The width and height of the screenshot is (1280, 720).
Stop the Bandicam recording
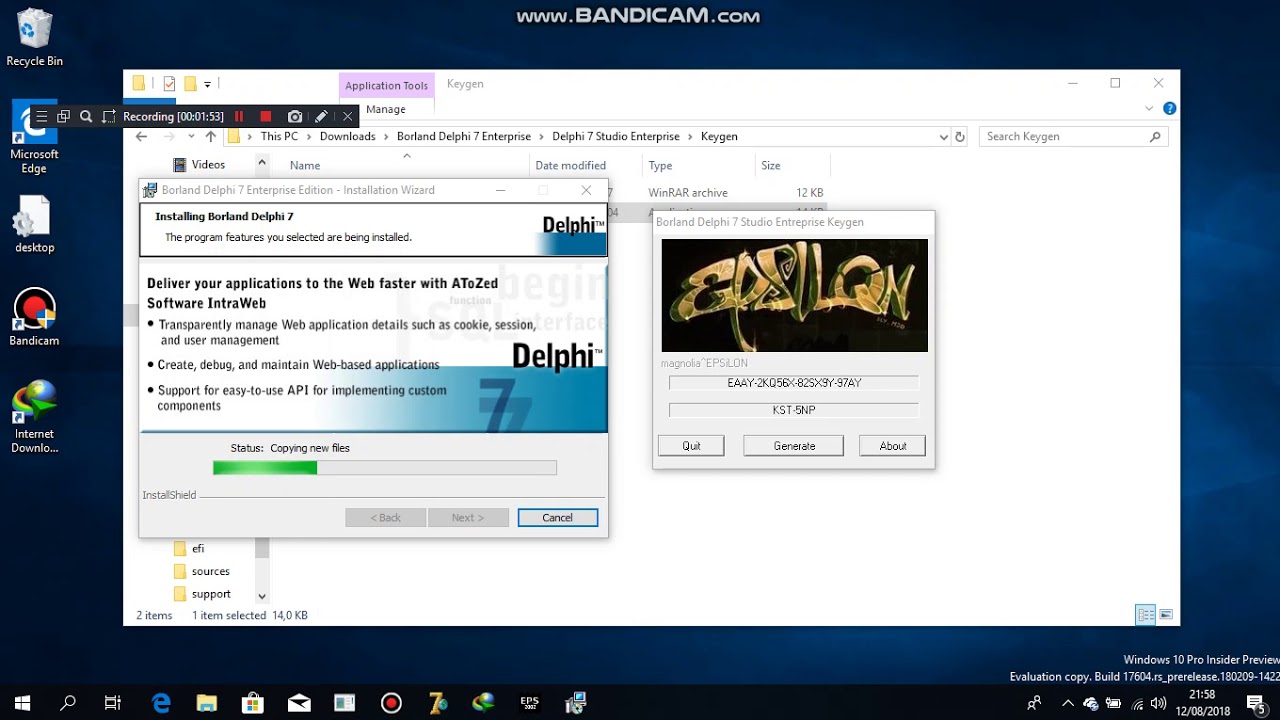[265, 117]
